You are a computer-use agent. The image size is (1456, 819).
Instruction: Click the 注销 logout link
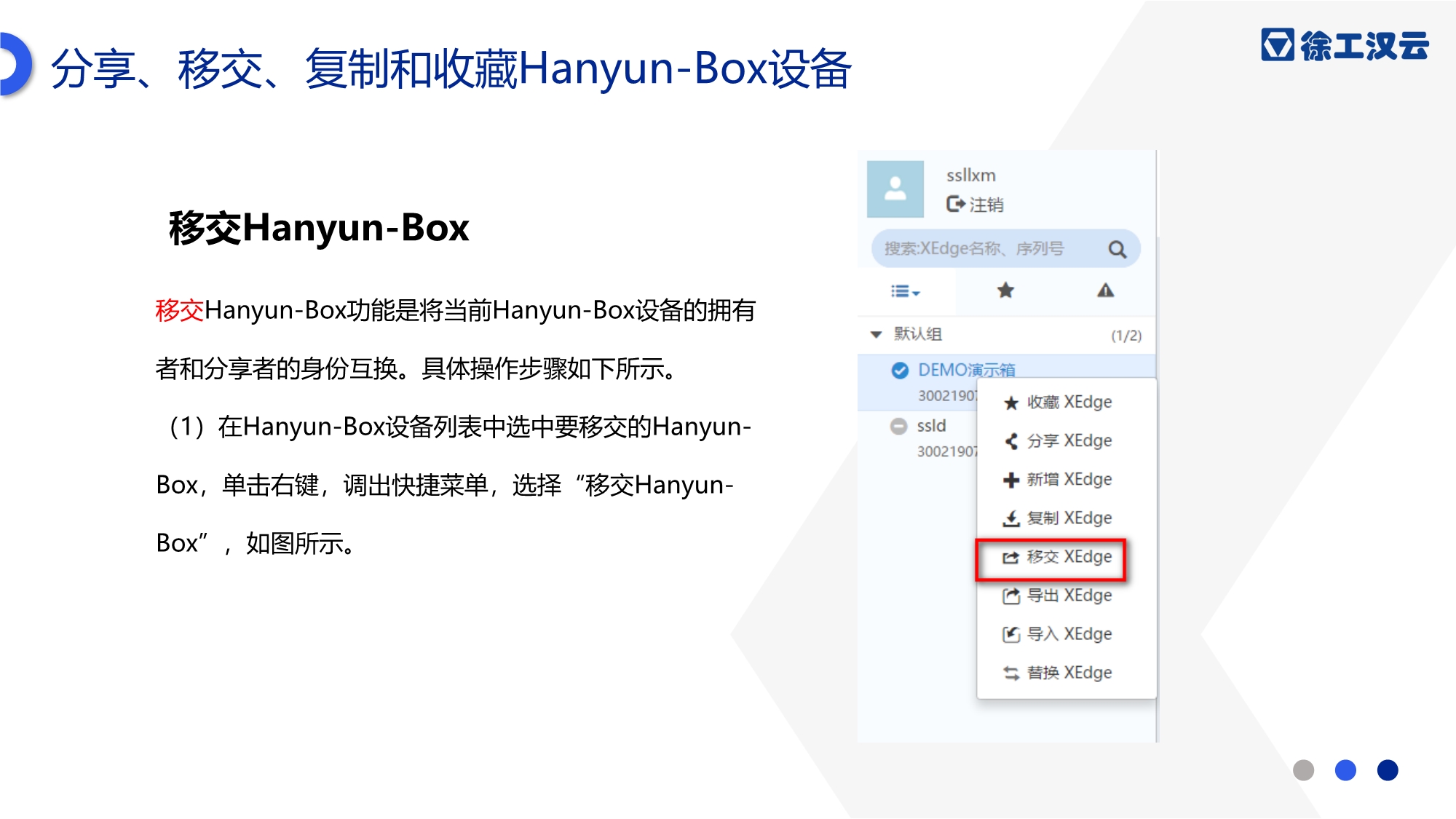pos(986,205)
